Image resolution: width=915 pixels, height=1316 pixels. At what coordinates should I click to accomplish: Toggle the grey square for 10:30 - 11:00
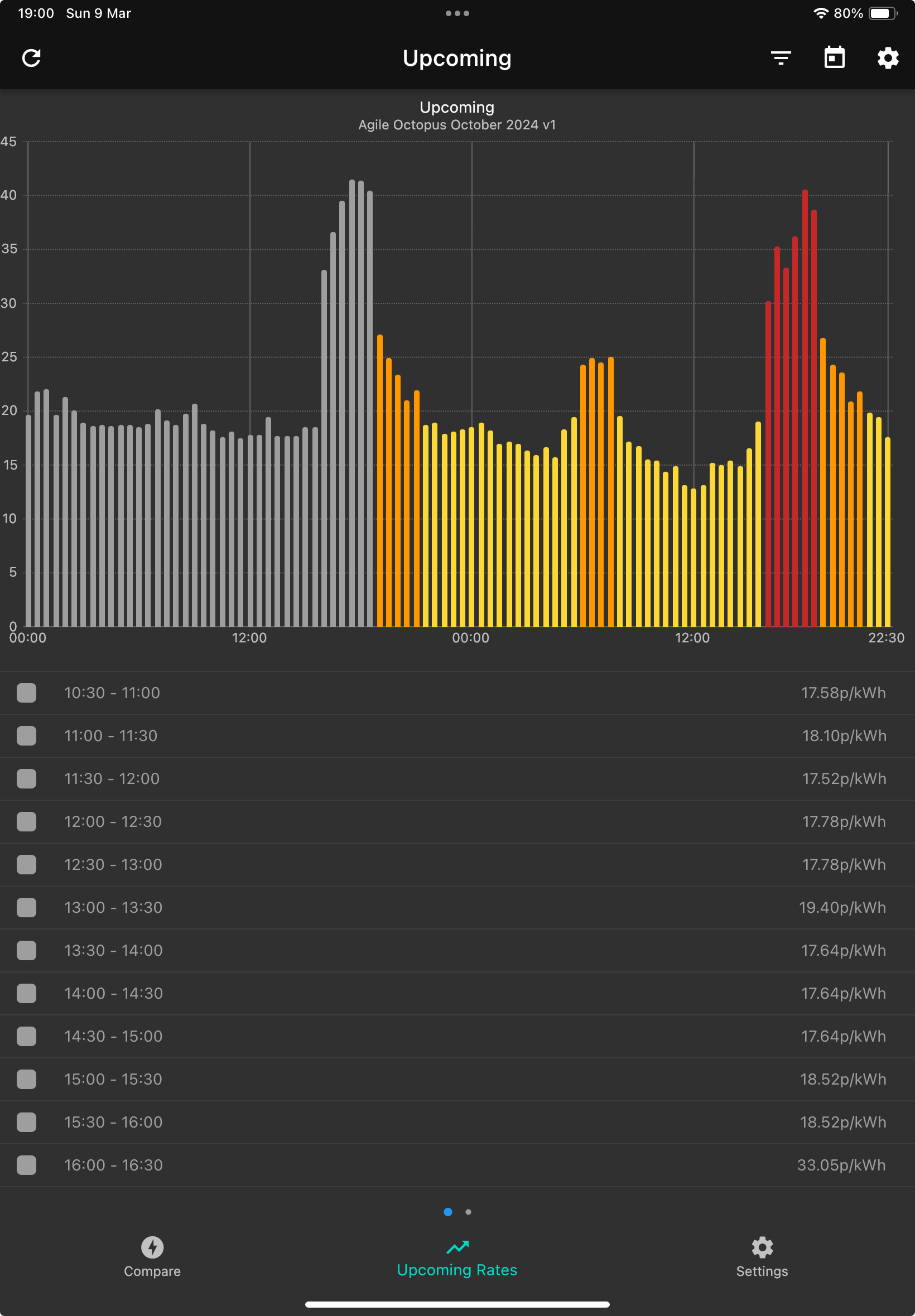click(x=26, y=693)
